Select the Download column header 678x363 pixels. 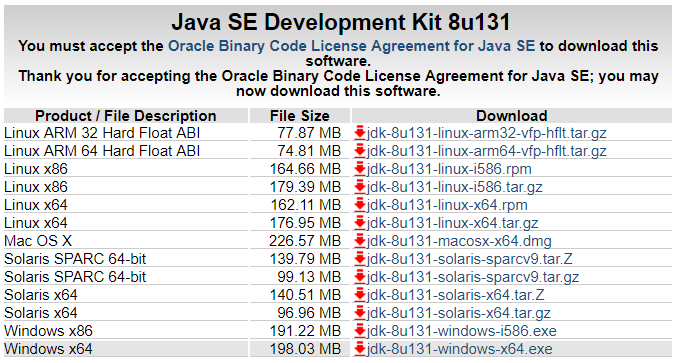512,116
